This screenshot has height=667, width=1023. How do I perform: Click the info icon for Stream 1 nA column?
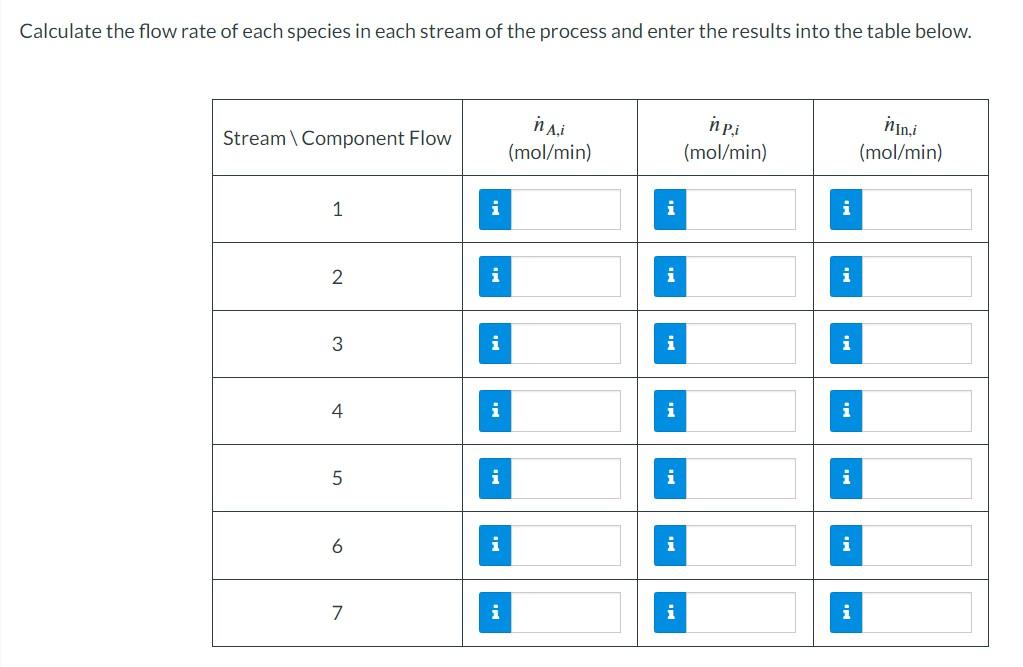coord(494,209)
